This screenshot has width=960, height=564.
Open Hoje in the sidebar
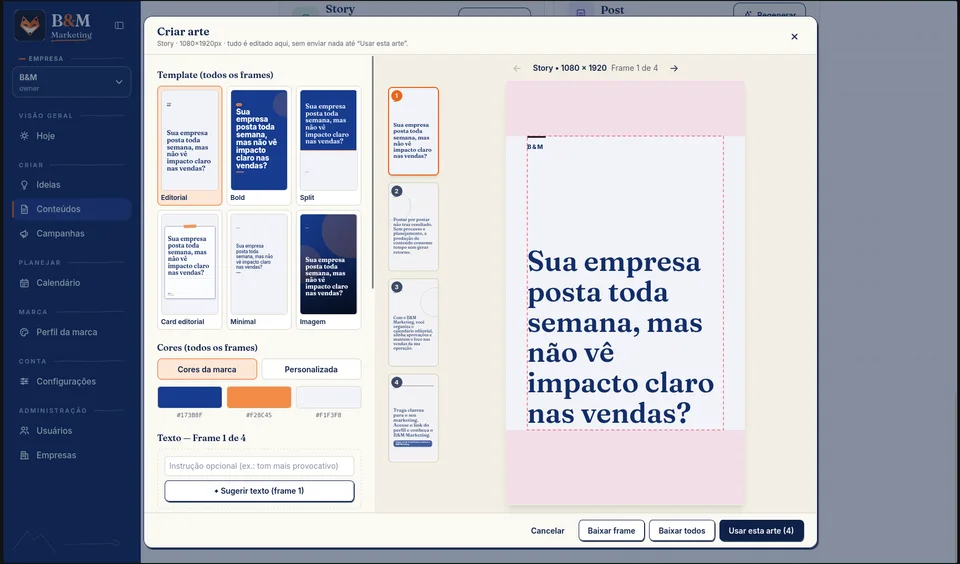(x=72, y=136)
